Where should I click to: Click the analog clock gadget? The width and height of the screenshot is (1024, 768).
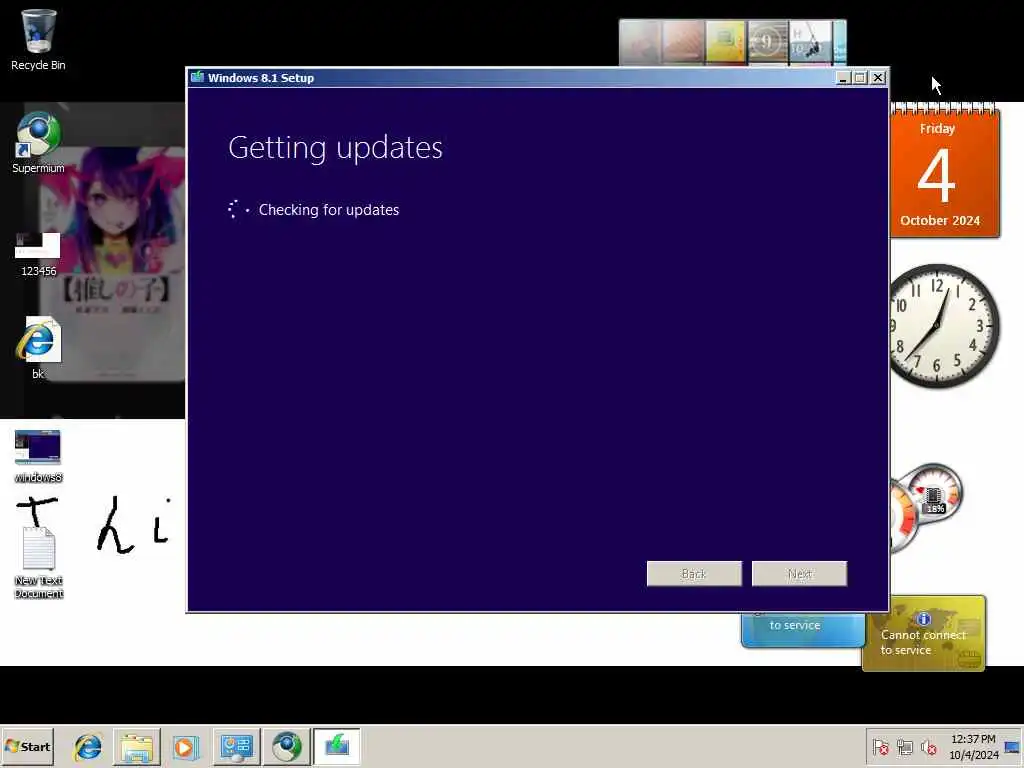[x=944, y=325]
